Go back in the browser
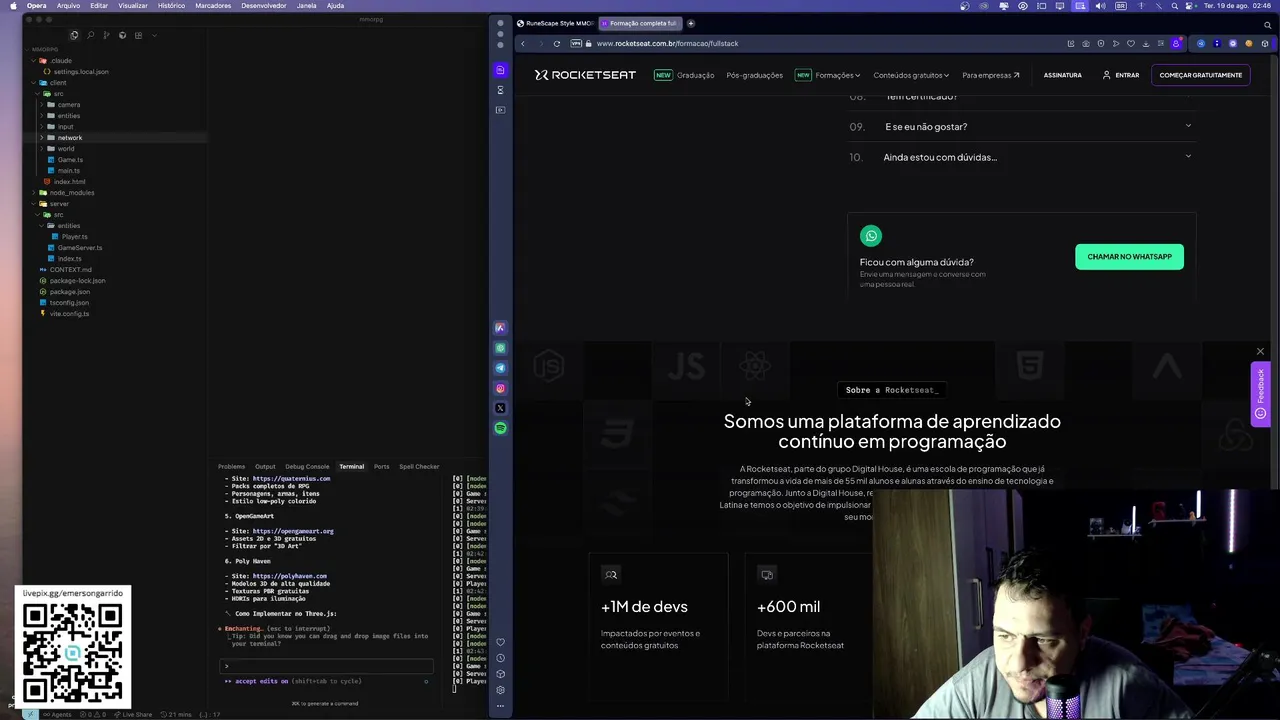The height and width of the screenshot is (720, 1280). 522,43
